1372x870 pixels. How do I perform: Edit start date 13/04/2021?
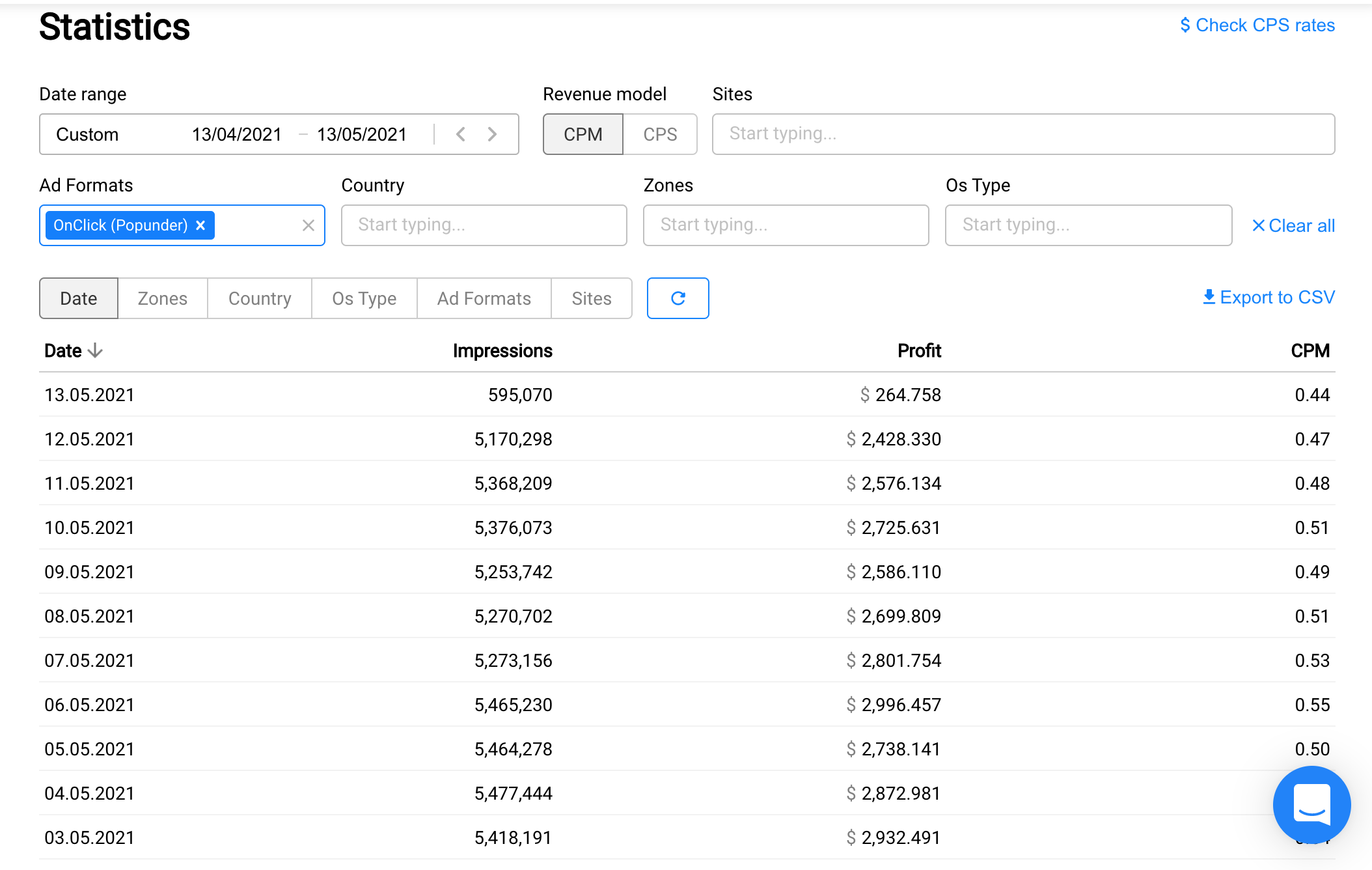237,134
